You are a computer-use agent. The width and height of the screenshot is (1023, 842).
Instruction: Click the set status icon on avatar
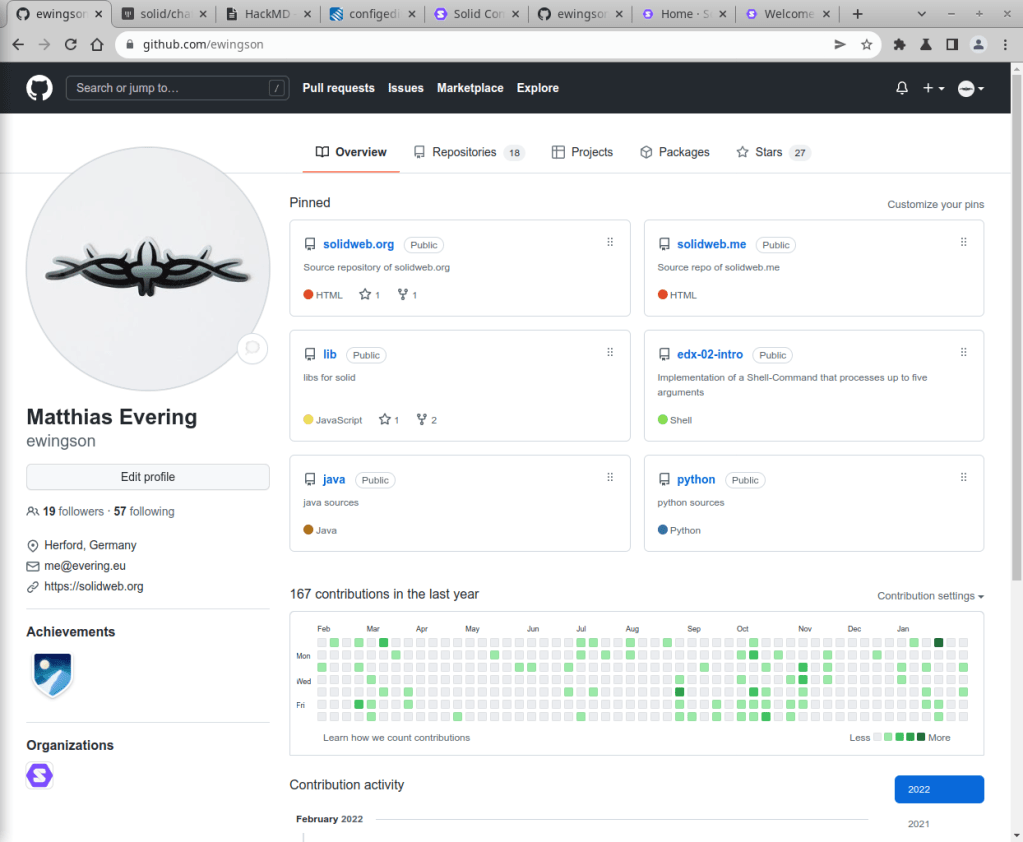coord(253,348)
